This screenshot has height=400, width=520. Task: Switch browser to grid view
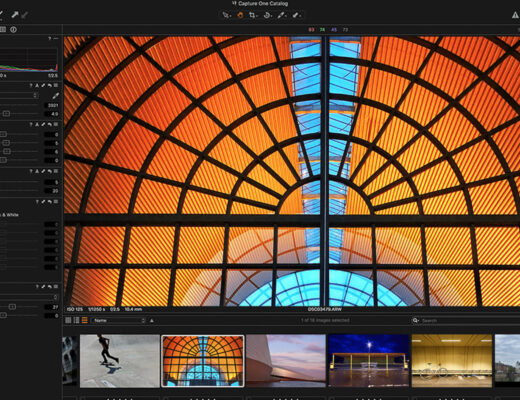click(68, 320)
